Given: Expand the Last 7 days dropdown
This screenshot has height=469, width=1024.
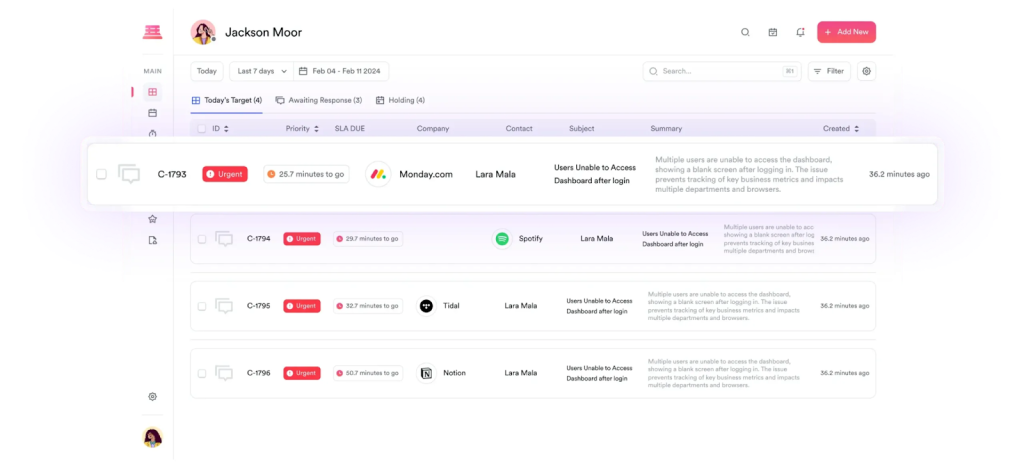Looking at the screenshot, I should (262, 71).
